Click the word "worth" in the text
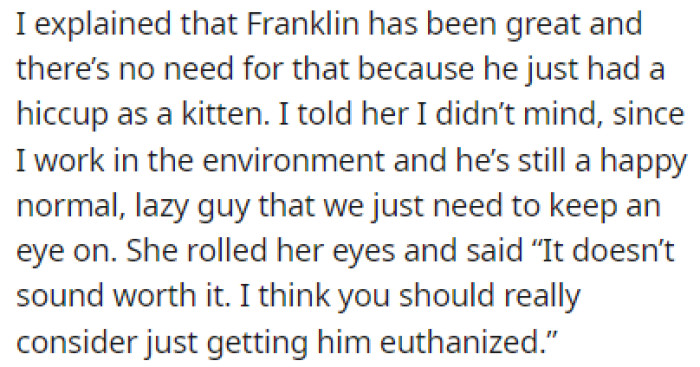This screenshot has width=700, height=367. [154, 296]
